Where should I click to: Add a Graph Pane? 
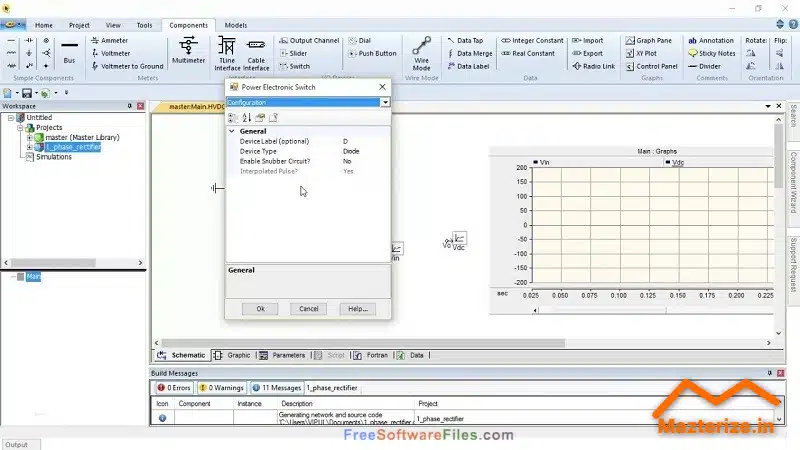pos(649,40)
